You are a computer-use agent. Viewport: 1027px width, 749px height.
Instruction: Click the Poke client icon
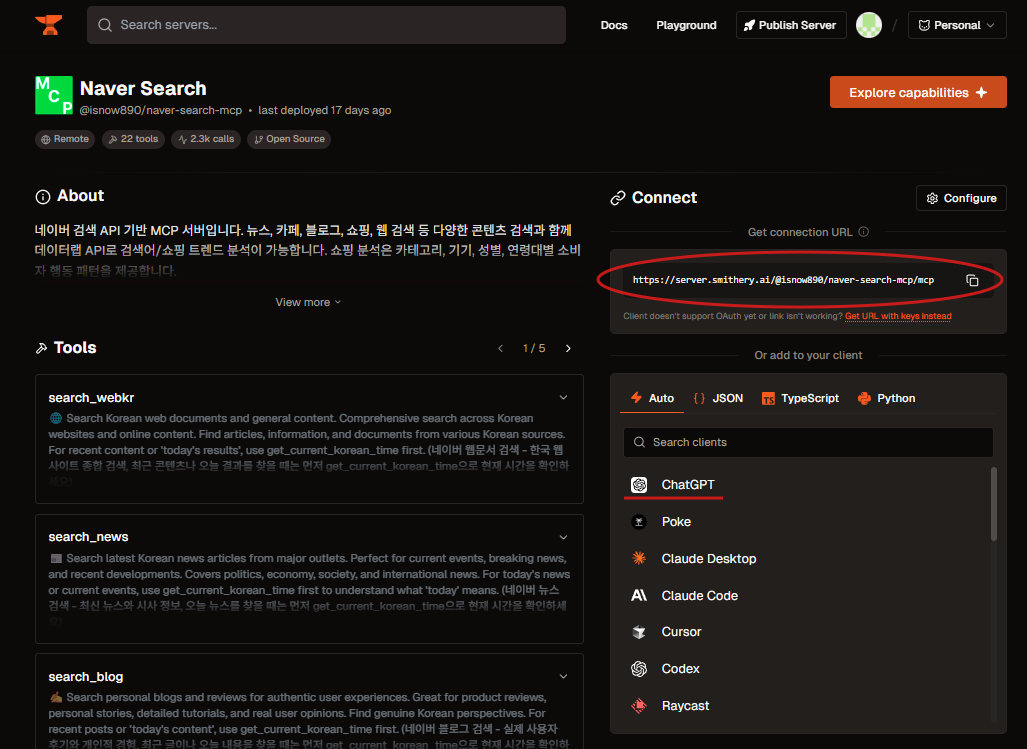point(639,522)
